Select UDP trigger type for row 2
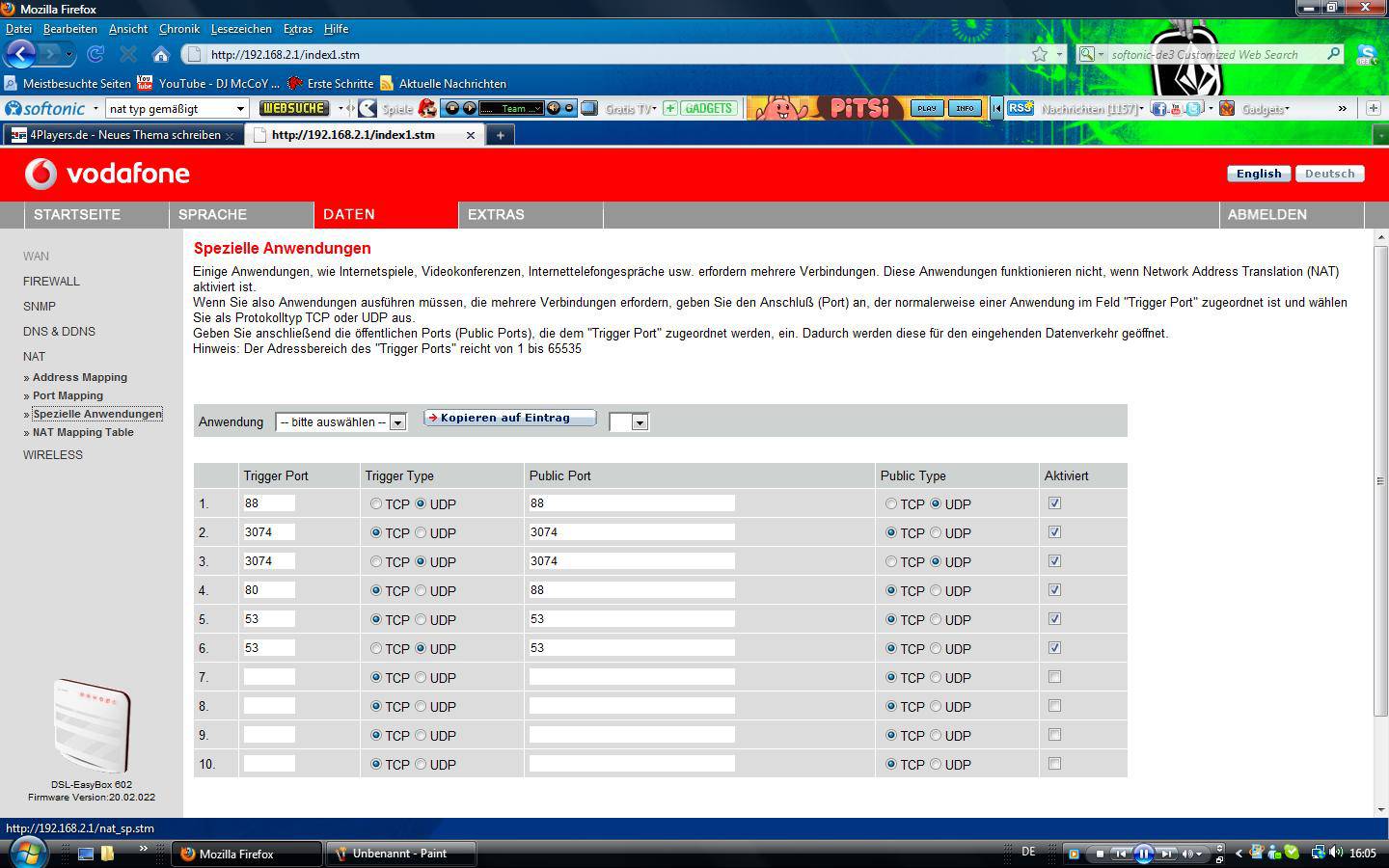1389x868 pixels. 421,533
